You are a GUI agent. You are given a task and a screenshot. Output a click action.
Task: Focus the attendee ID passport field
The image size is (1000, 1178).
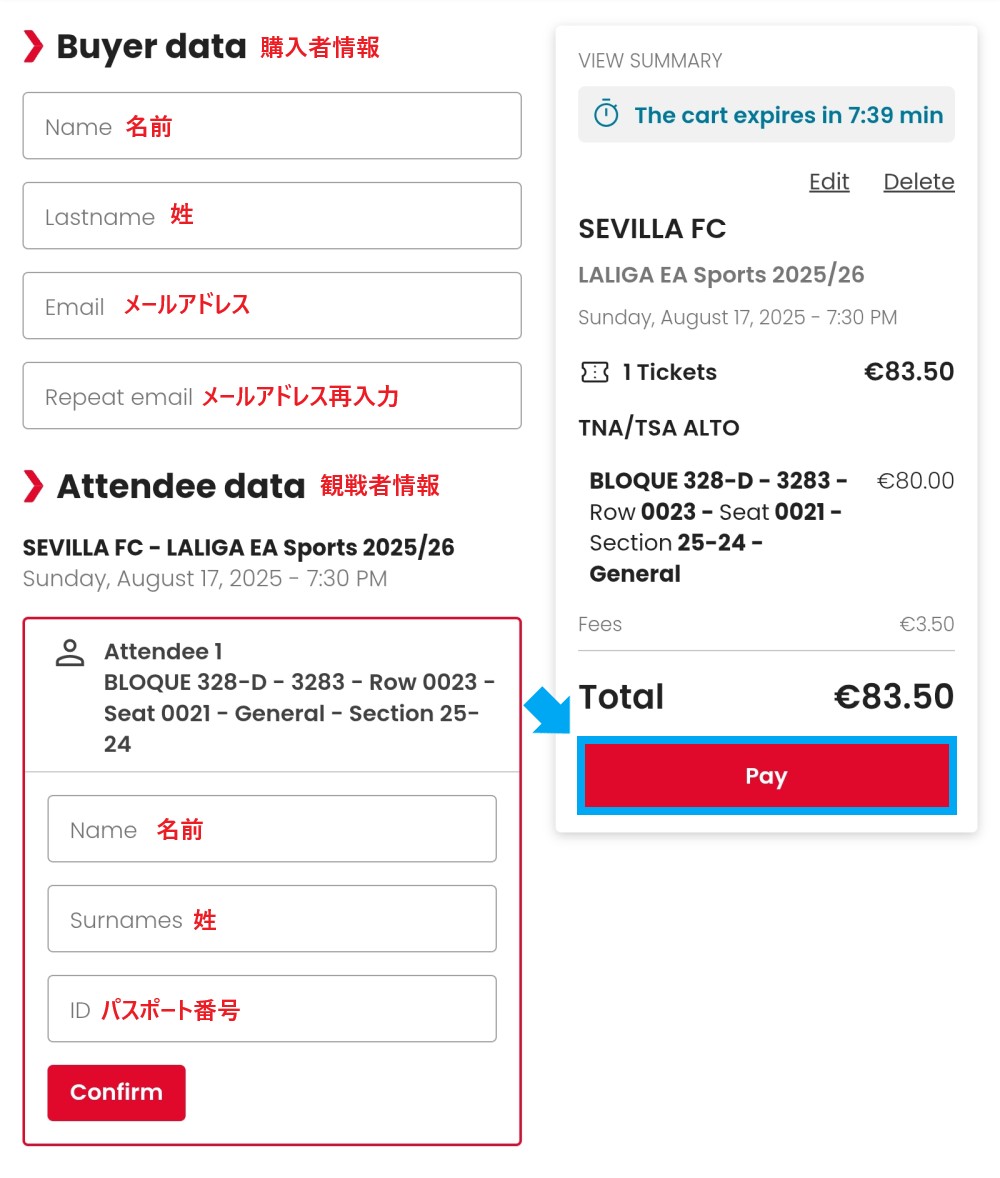click(272, 1009)
